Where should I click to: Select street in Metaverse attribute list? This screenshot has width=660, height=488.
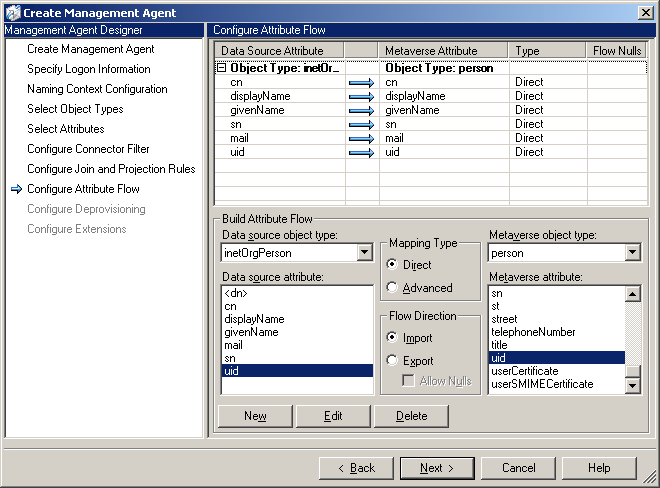(x=557, y=319)
